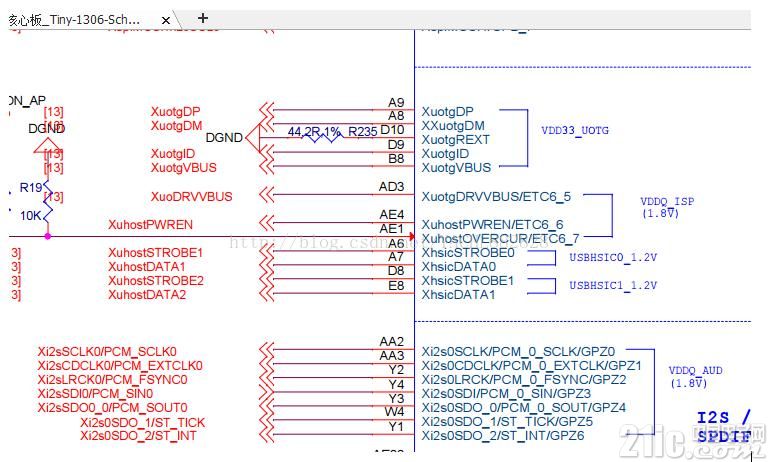This screenshot has height=462, width=768.
Task: Click the USBHSIC1_1.2V label
Action: [613, 285]
